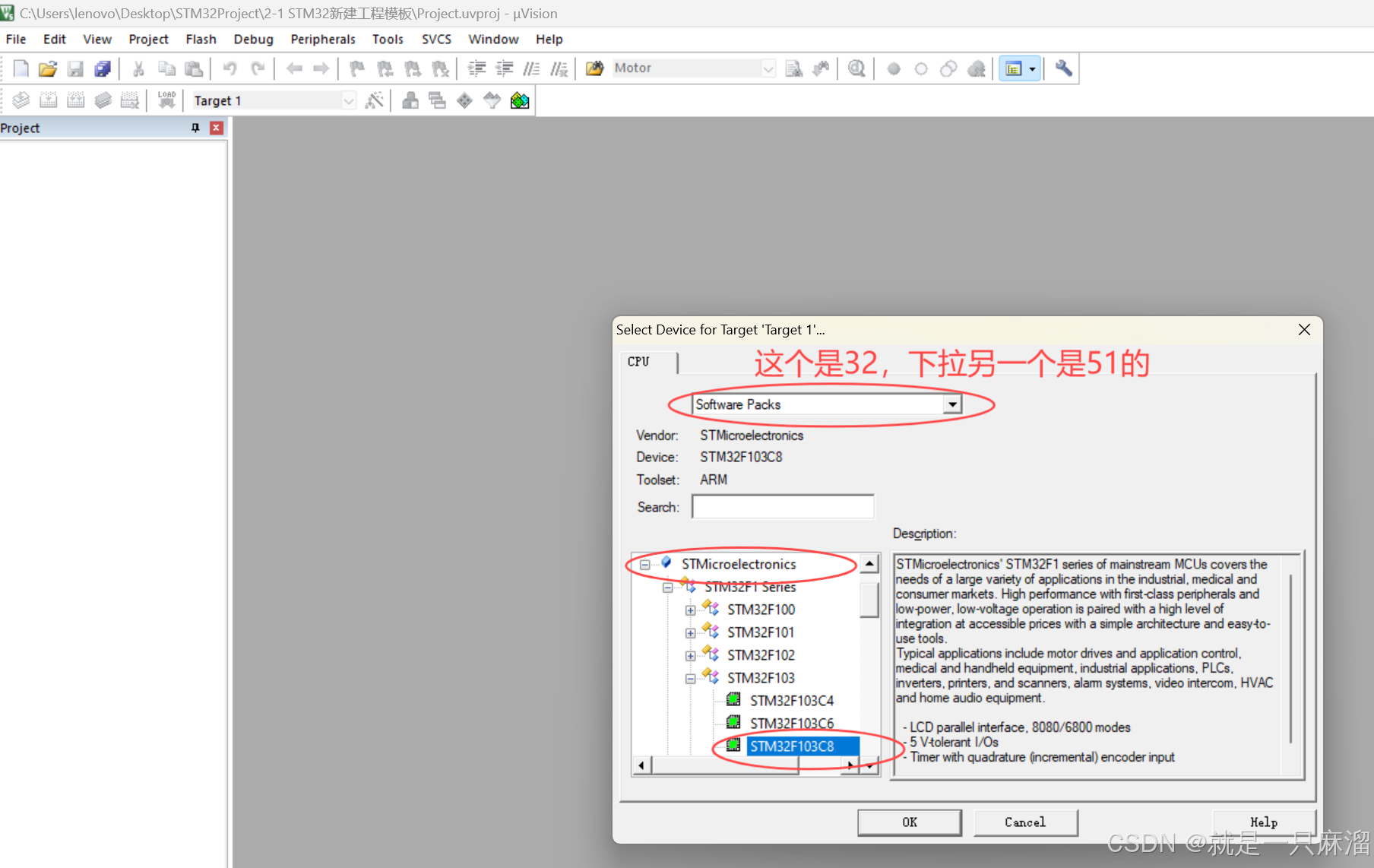Open the Motor find-text dropdown
The width and height of the screenshot is (1374, 868).
pyautogui.click(x=768, y=68)
